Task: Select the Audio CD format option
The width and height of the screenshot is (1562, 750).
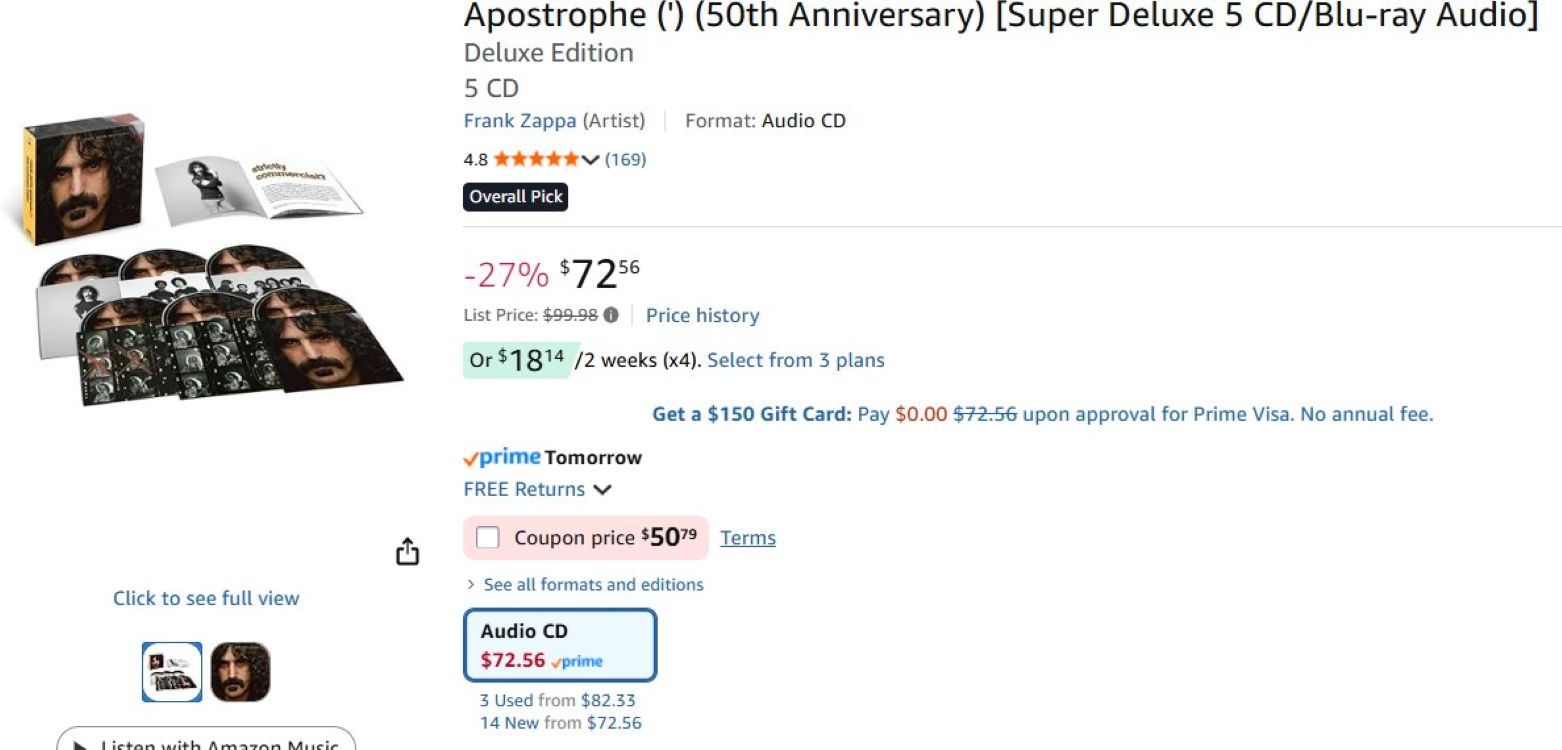Action: 560,645
